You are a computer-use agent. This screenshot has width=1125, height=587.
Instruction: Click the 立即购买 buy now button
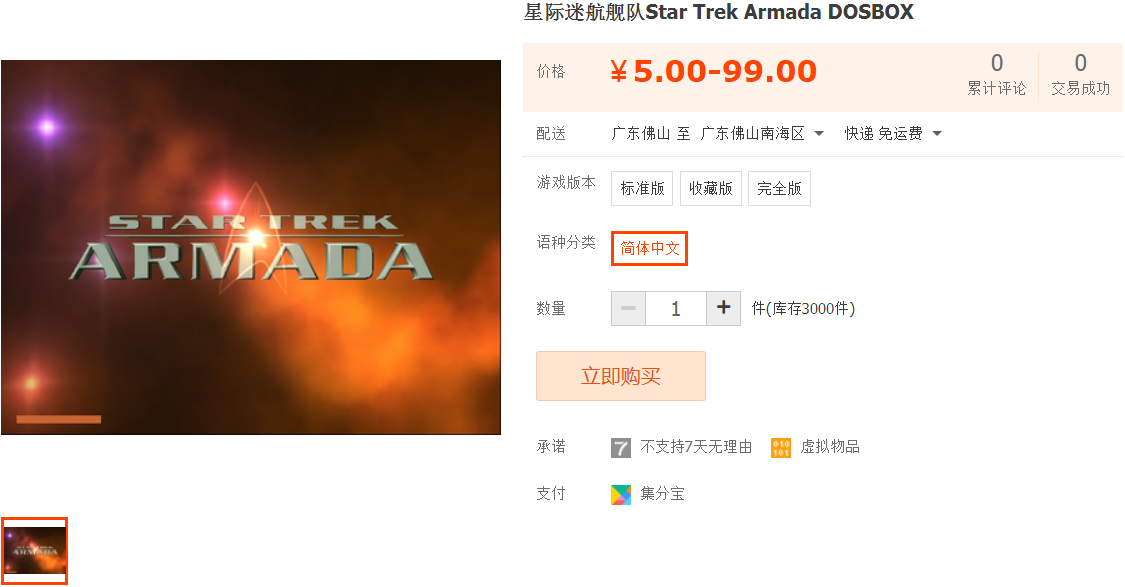pyautogui.click(x=621, y=376)
